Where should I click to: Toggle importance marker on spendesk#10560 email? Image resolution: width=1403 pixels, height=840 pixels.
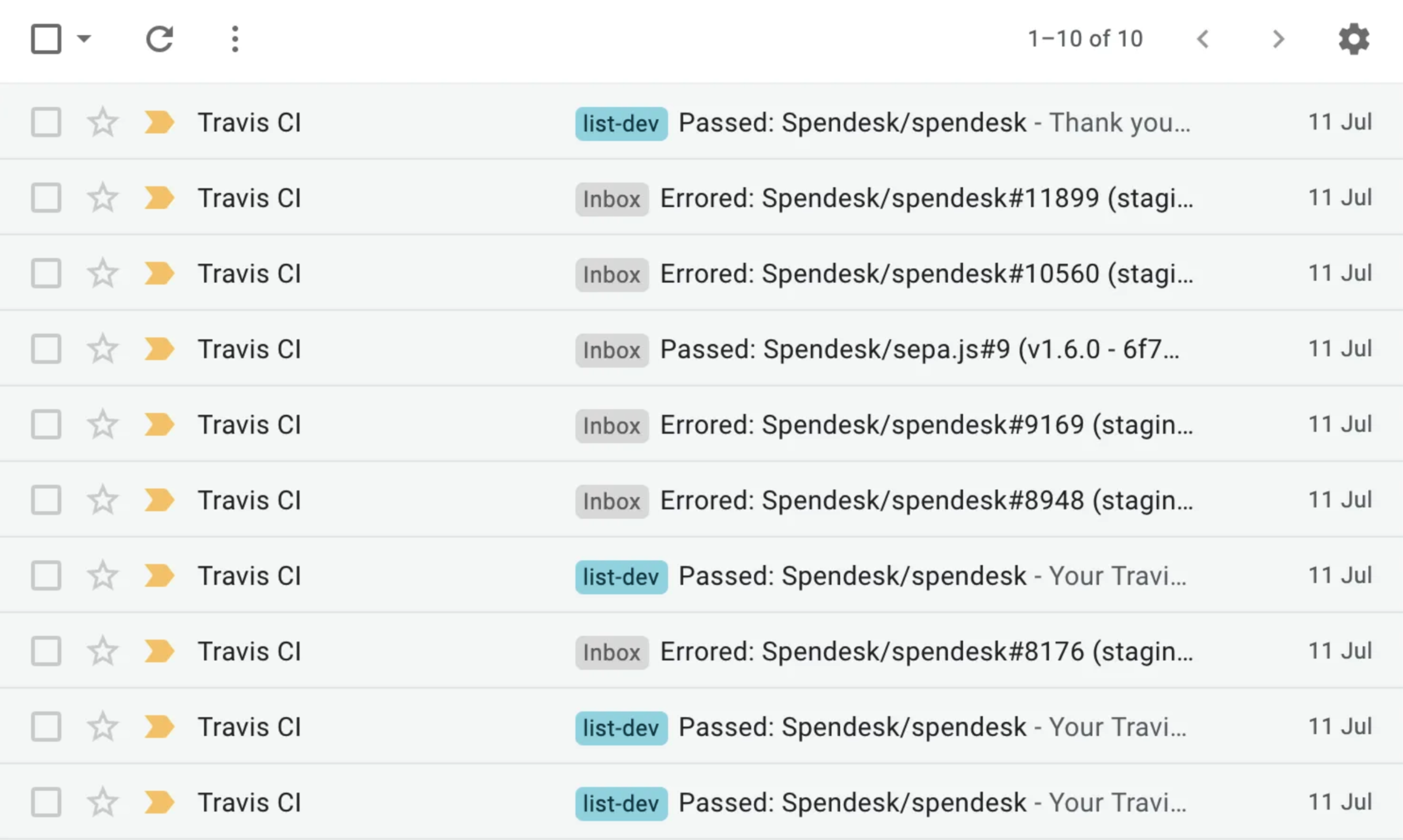click(x=159, y=273)
